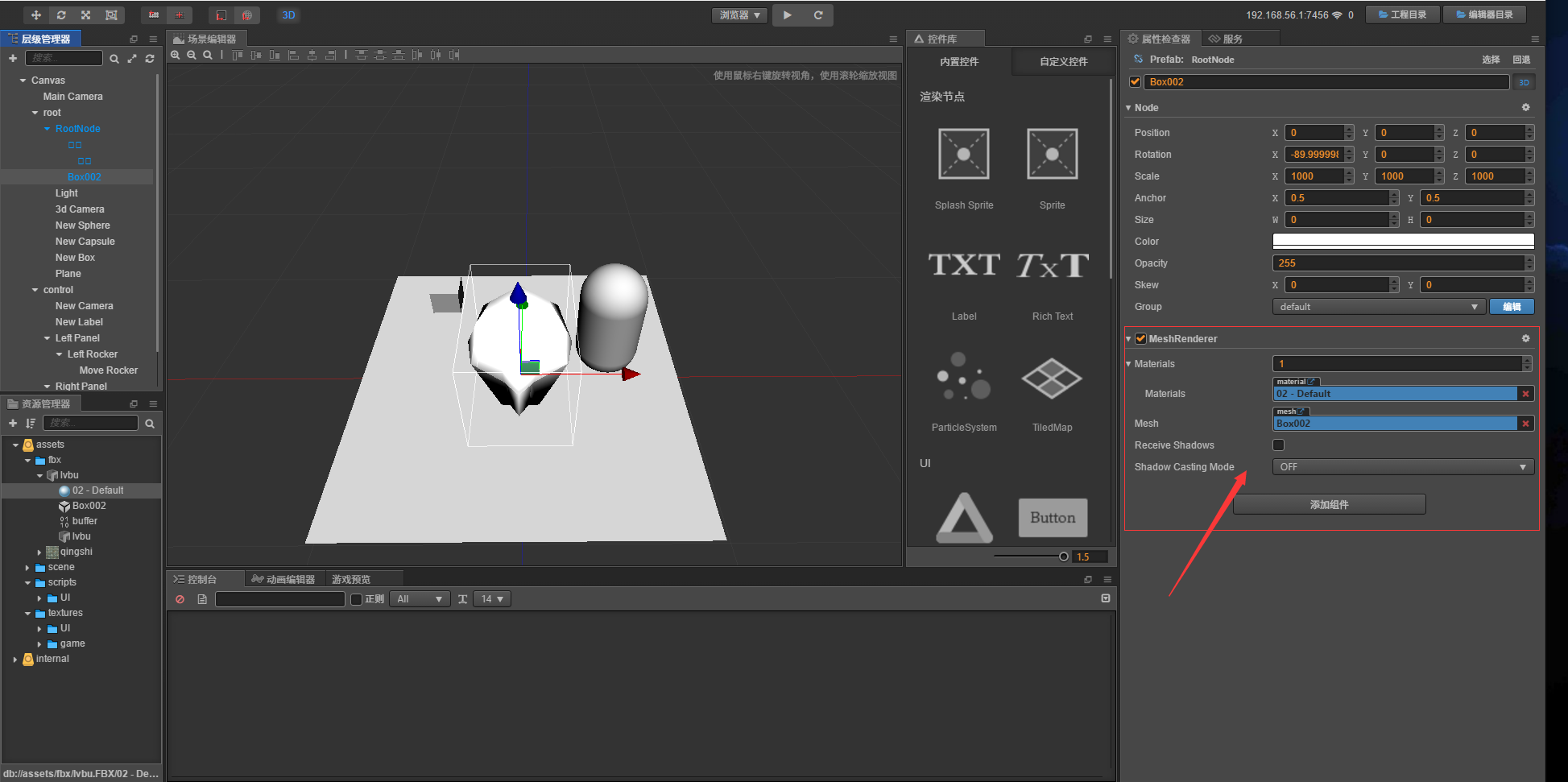Pick the Sprite widget icon

coord(1053,154)
